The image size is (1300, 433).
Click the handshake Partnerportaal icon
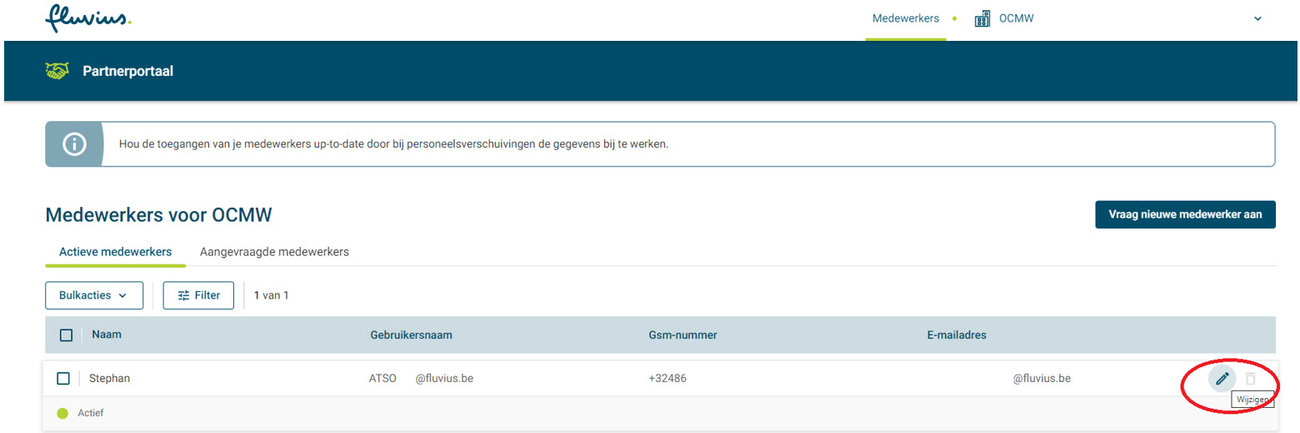tap(57, 71)
